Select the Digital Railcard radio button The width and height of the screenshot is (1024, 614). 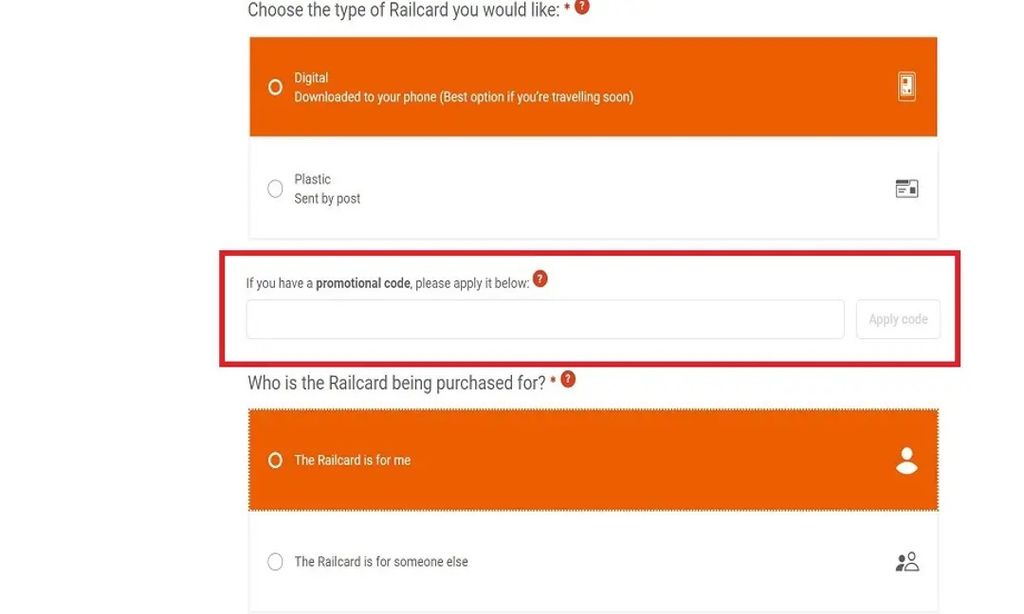[275, 87]
